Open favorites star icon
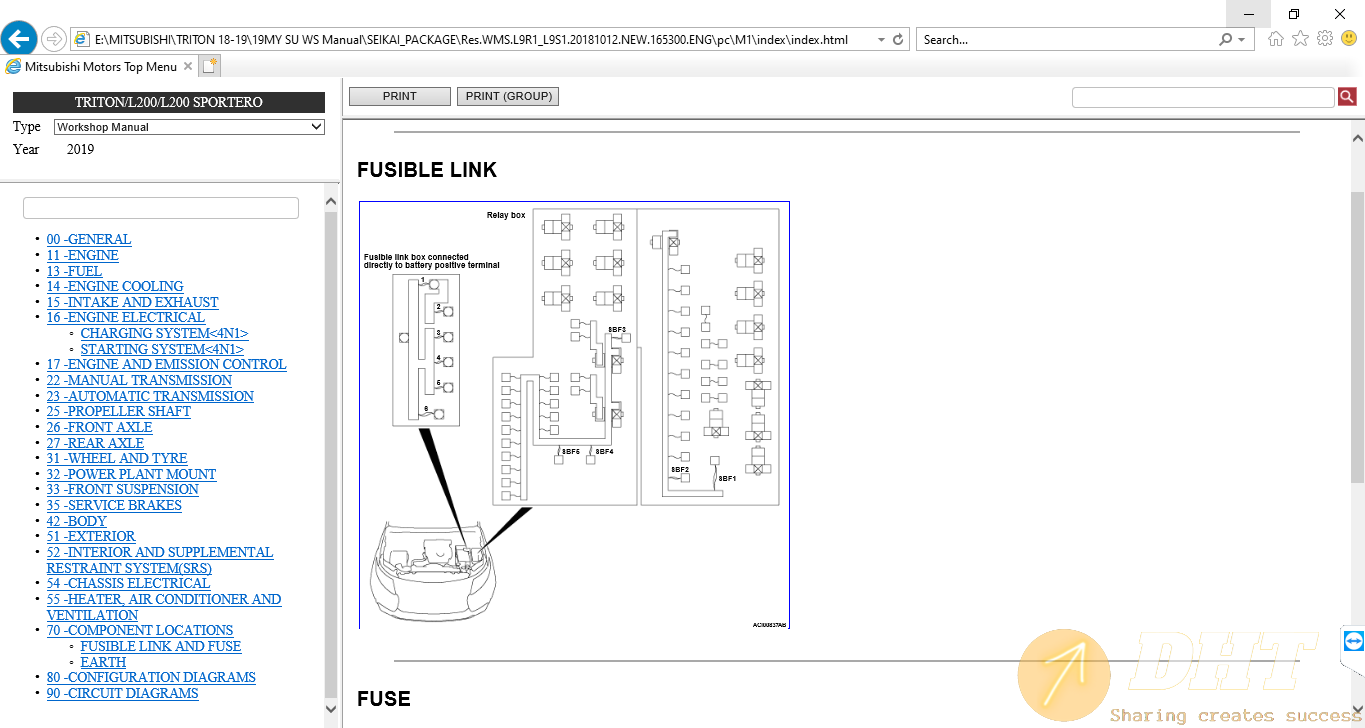Screen dimensions: 1365x728 click(x=1300, y=39)
